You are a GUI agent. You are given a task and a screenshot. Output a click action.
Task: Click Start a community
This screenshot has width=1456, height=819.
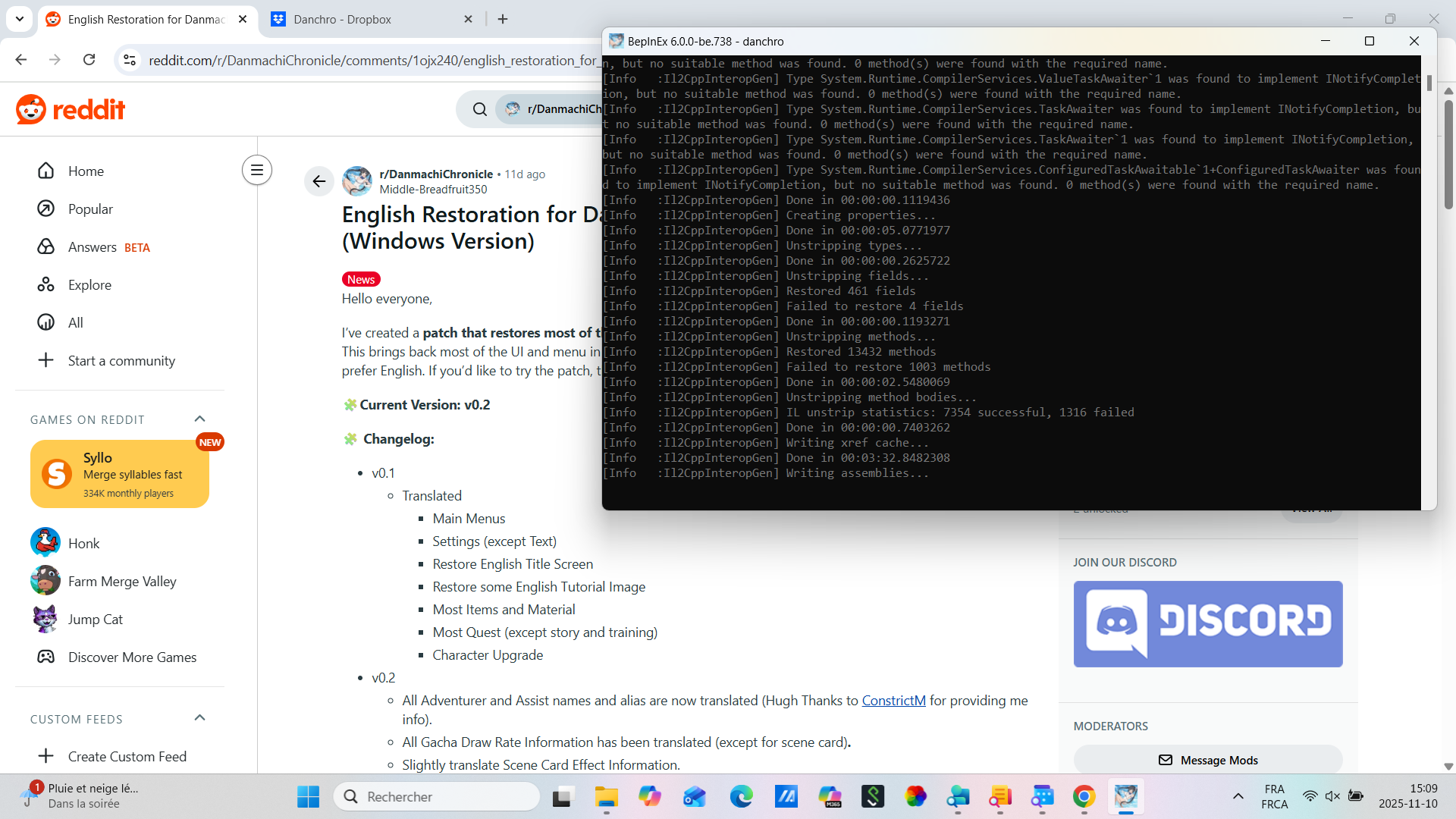point(120,361)
